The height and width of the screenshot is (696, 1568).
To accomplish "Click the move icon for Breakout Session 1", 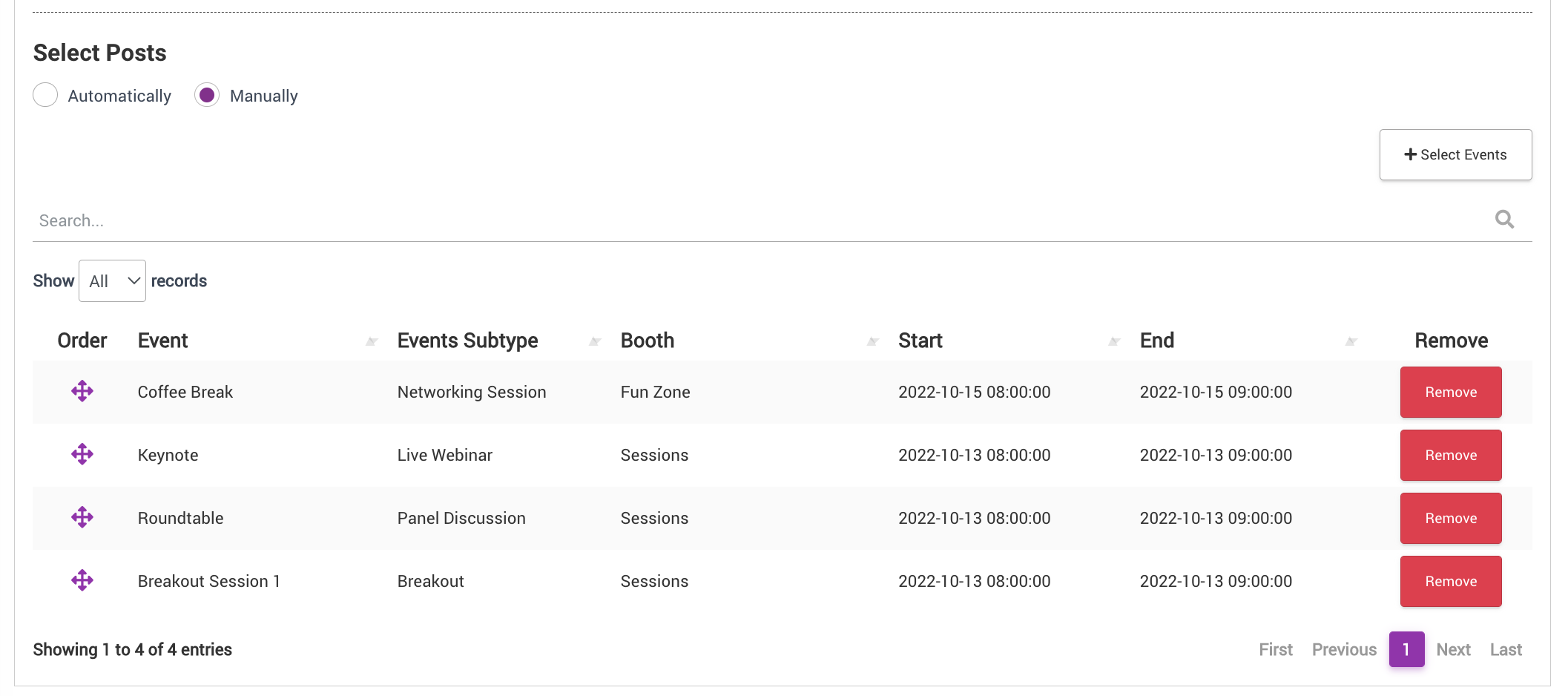I will point(82,580).
